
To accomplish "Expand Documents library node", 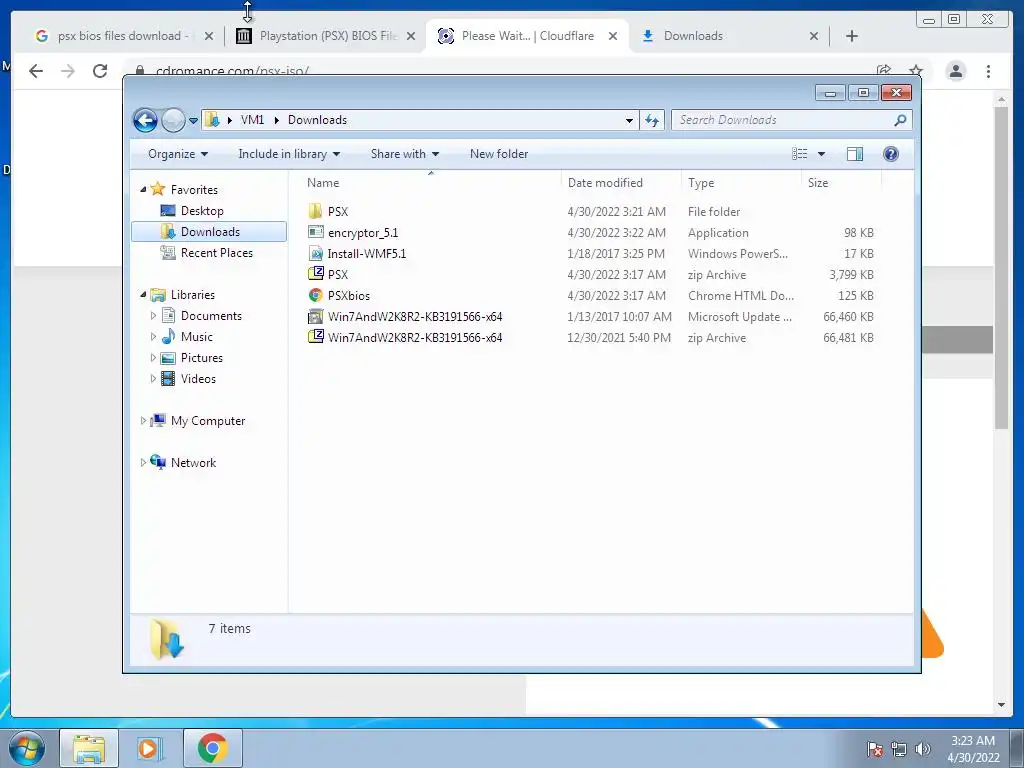I will point(153,316).
